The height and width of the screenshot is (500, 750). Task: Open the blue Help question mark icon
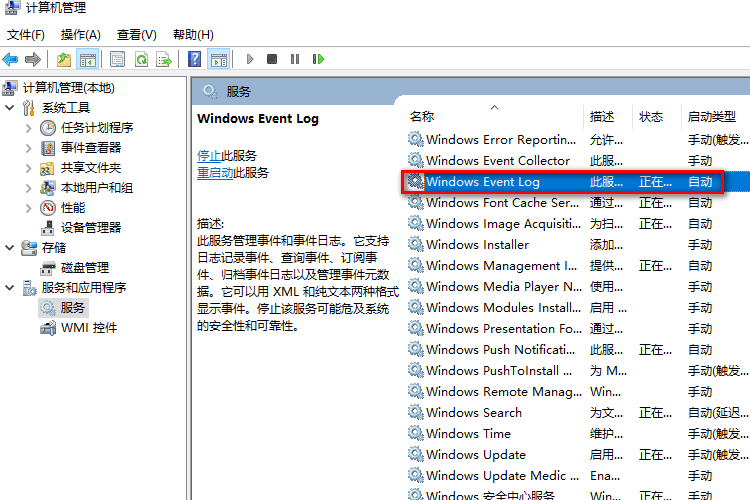tap(195, 59)
